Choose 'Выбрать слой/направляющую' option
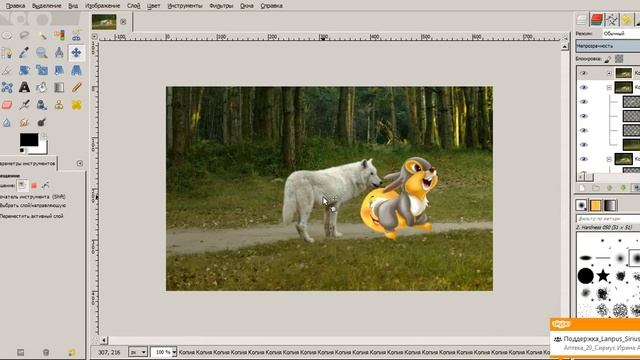The image size is (640, 360). 33,206
